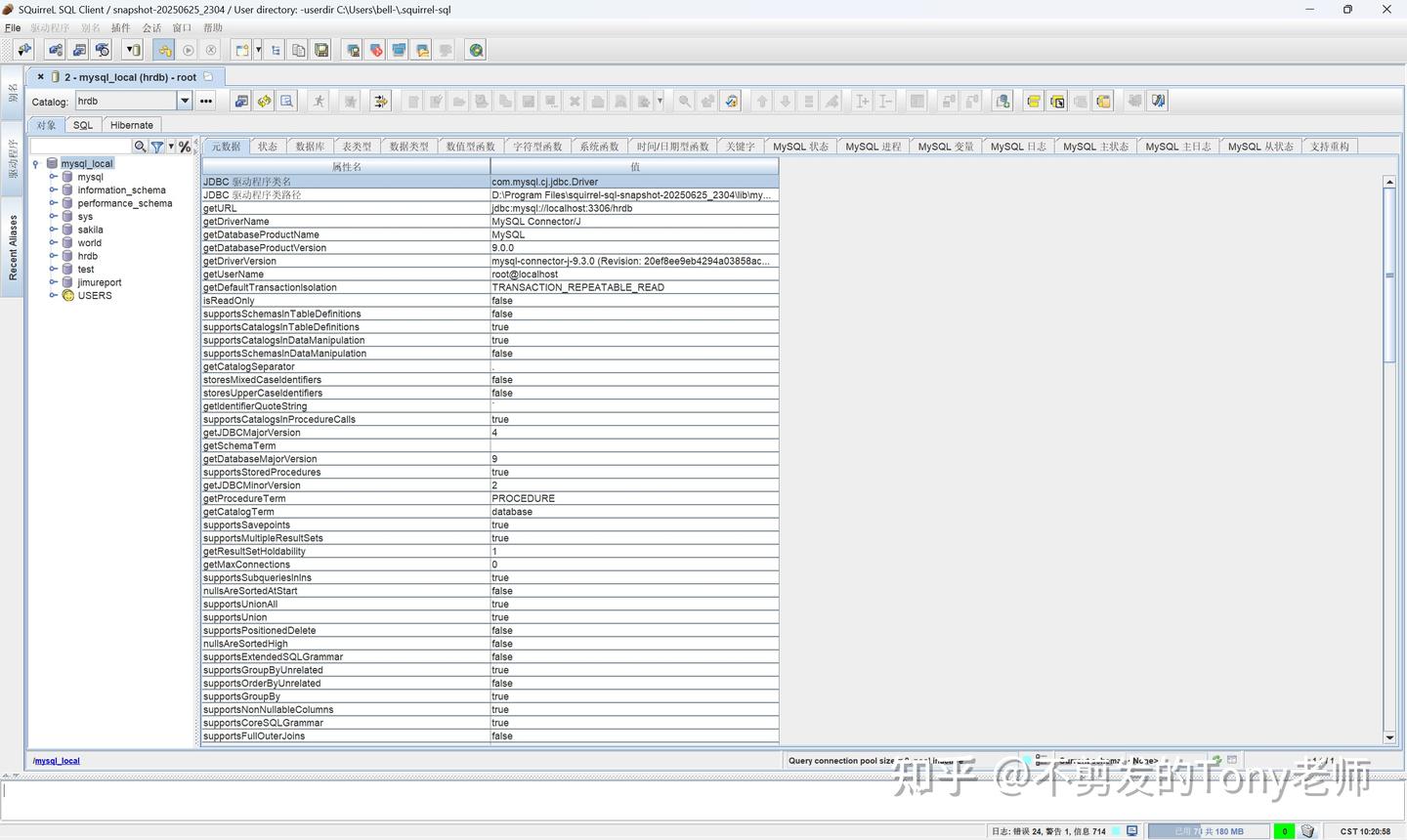
Task: Select the SQL filter icon beside the search box
Action: 185,147
